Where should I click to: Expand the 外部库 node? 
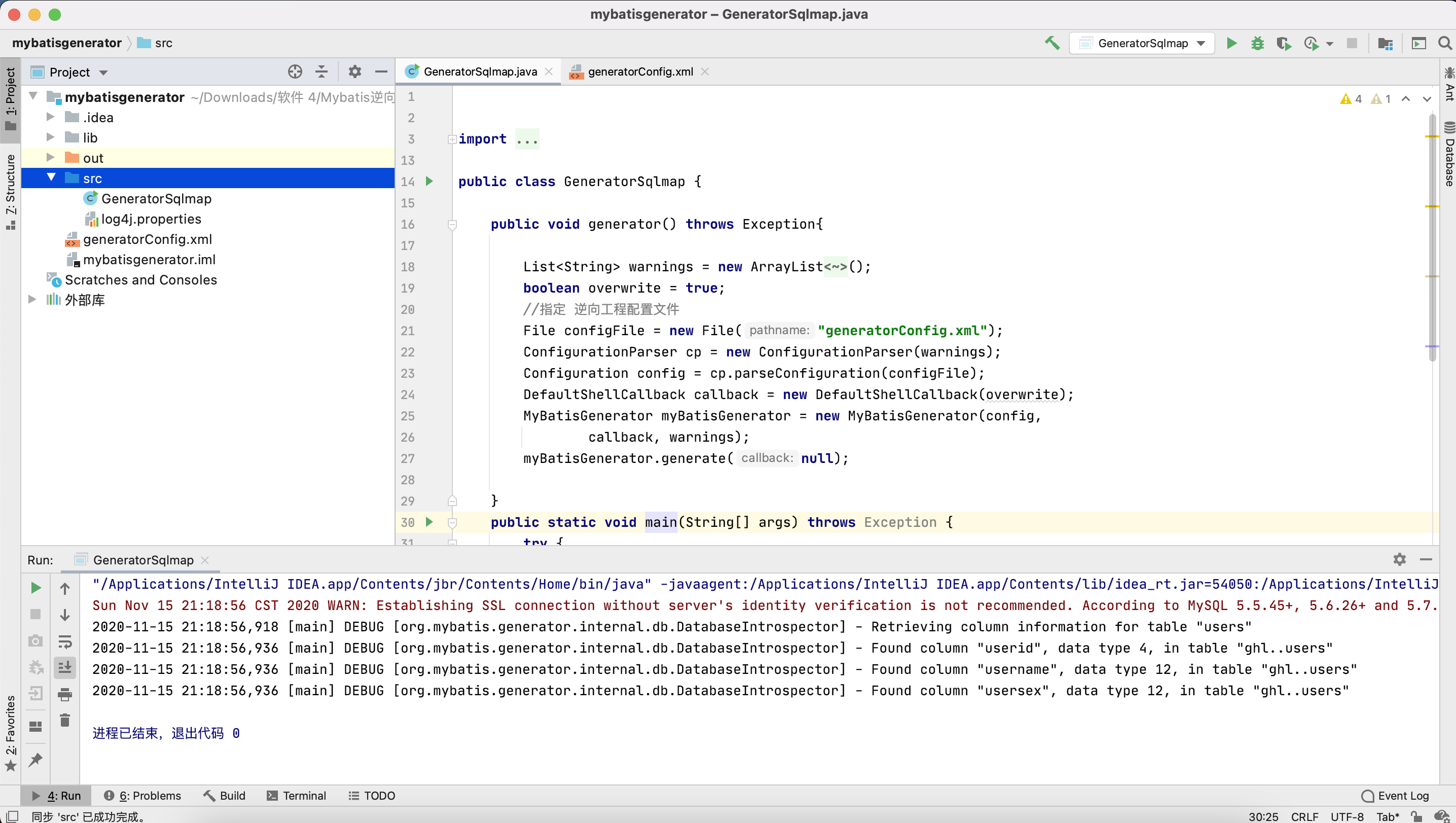point(32,300)
